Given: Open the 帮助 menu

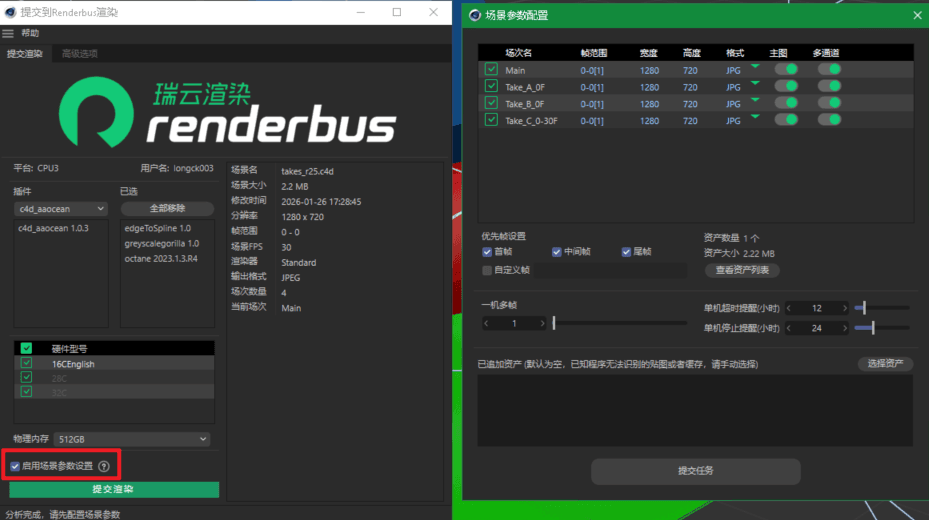Looking at the screenshot, I should pos(30,33).
